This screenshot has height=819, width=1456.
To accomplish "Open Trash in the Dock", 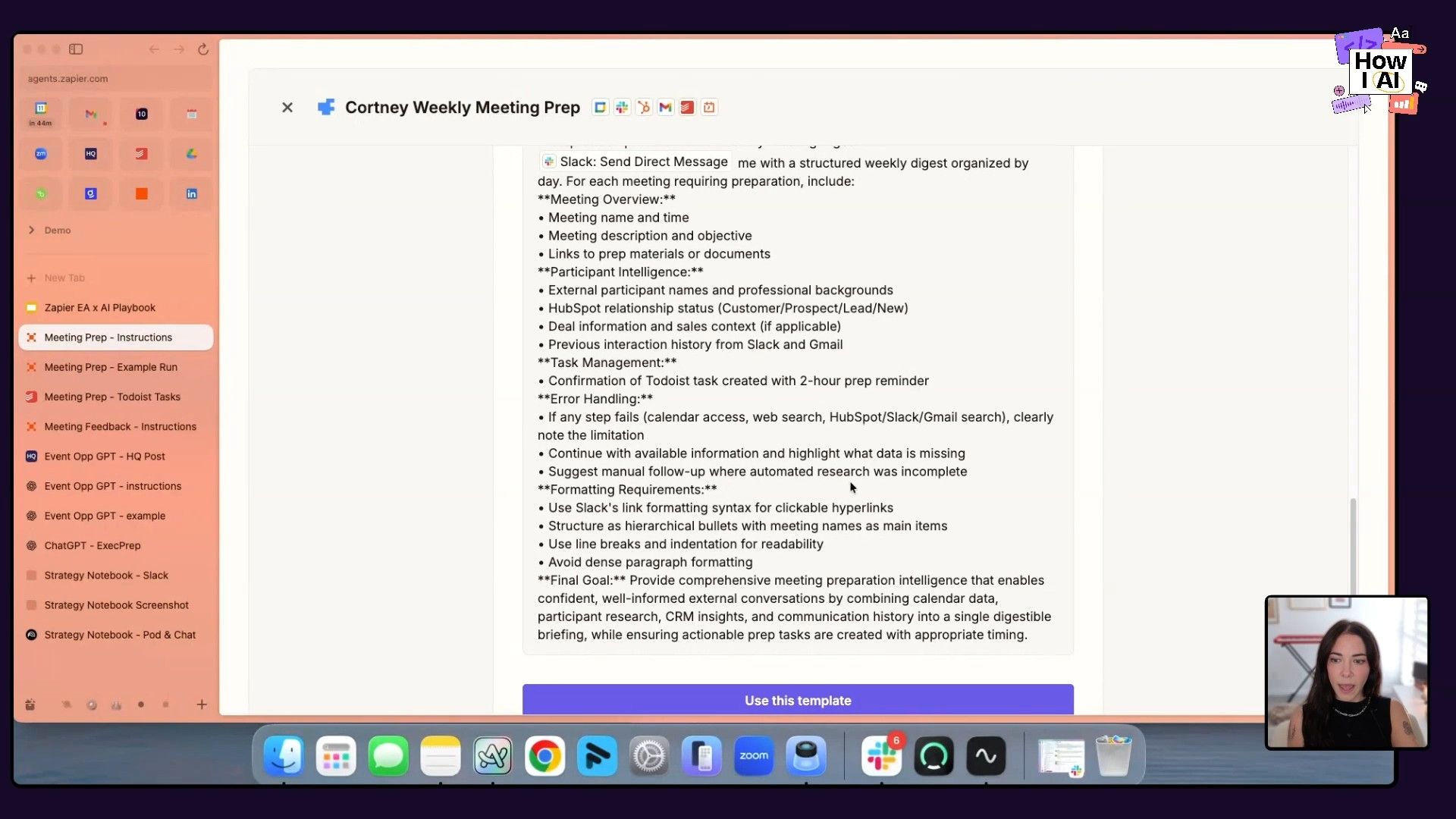I will pos(1113,756).
